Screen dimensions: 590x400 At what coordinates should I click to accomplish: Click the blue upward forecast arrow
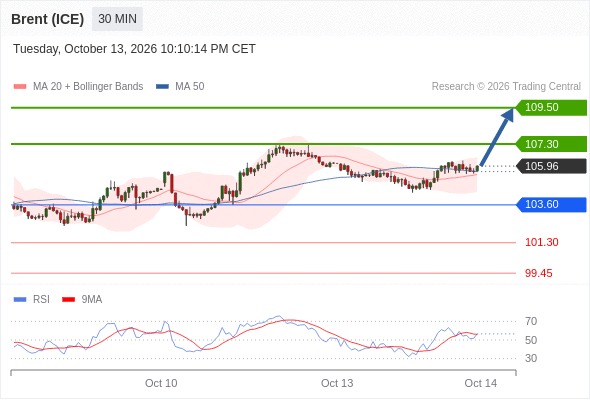point(497,137)
